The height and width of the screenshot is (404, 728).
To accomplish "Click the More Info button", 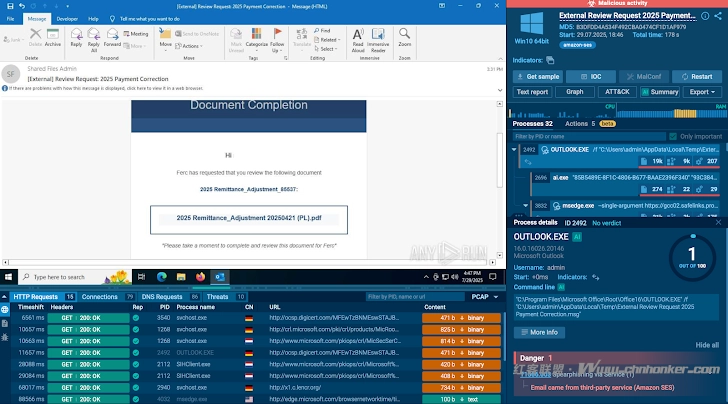I will tap(539, 332).
